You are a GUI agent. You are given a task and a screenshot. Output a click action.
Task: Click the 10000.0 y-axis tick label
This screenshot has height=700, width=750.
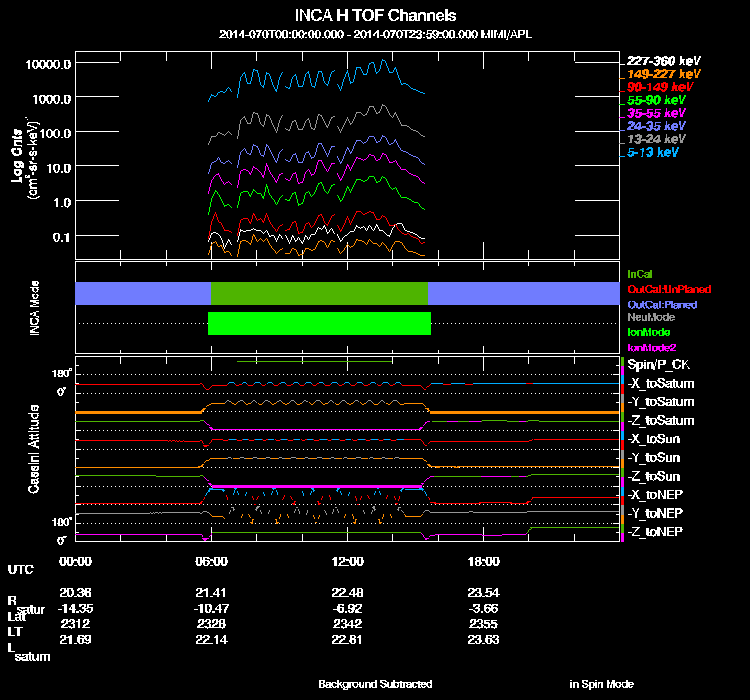pyautogui.click(x=49, y=64)
